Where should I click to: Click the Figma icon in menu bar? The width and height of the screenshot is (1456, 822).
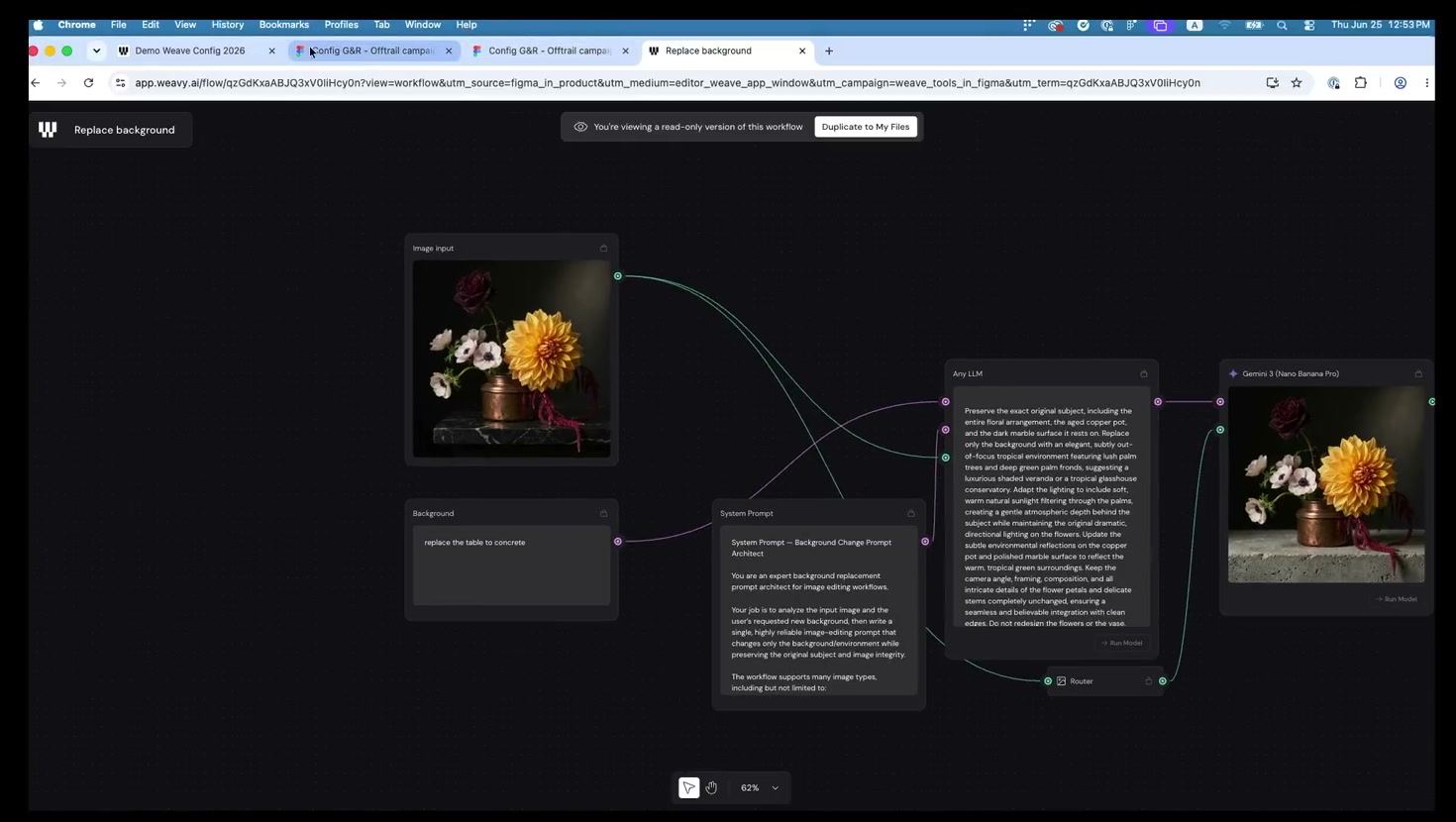pos(1132,25)
